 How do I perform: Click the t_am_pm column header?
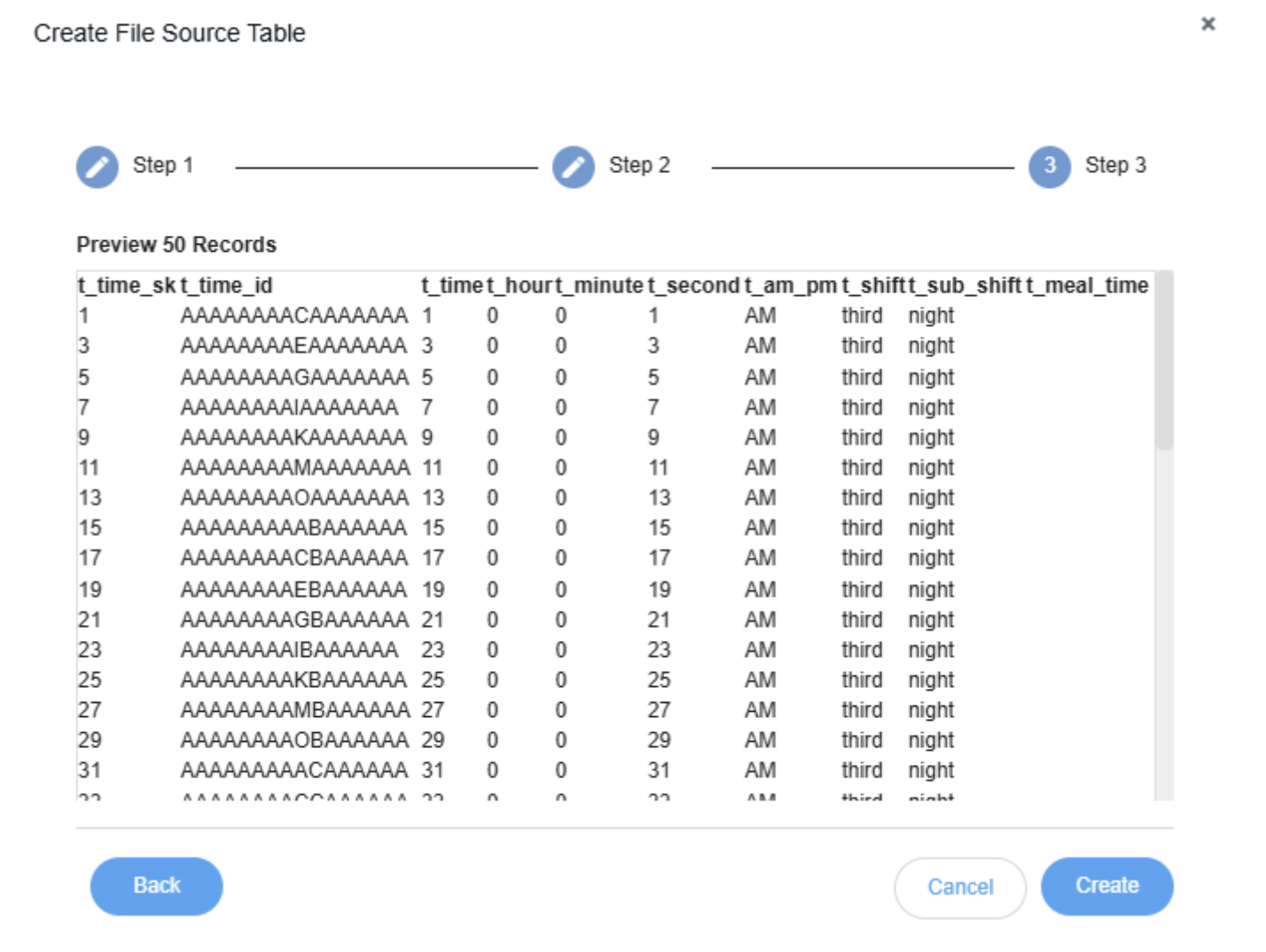coord(790,285)
